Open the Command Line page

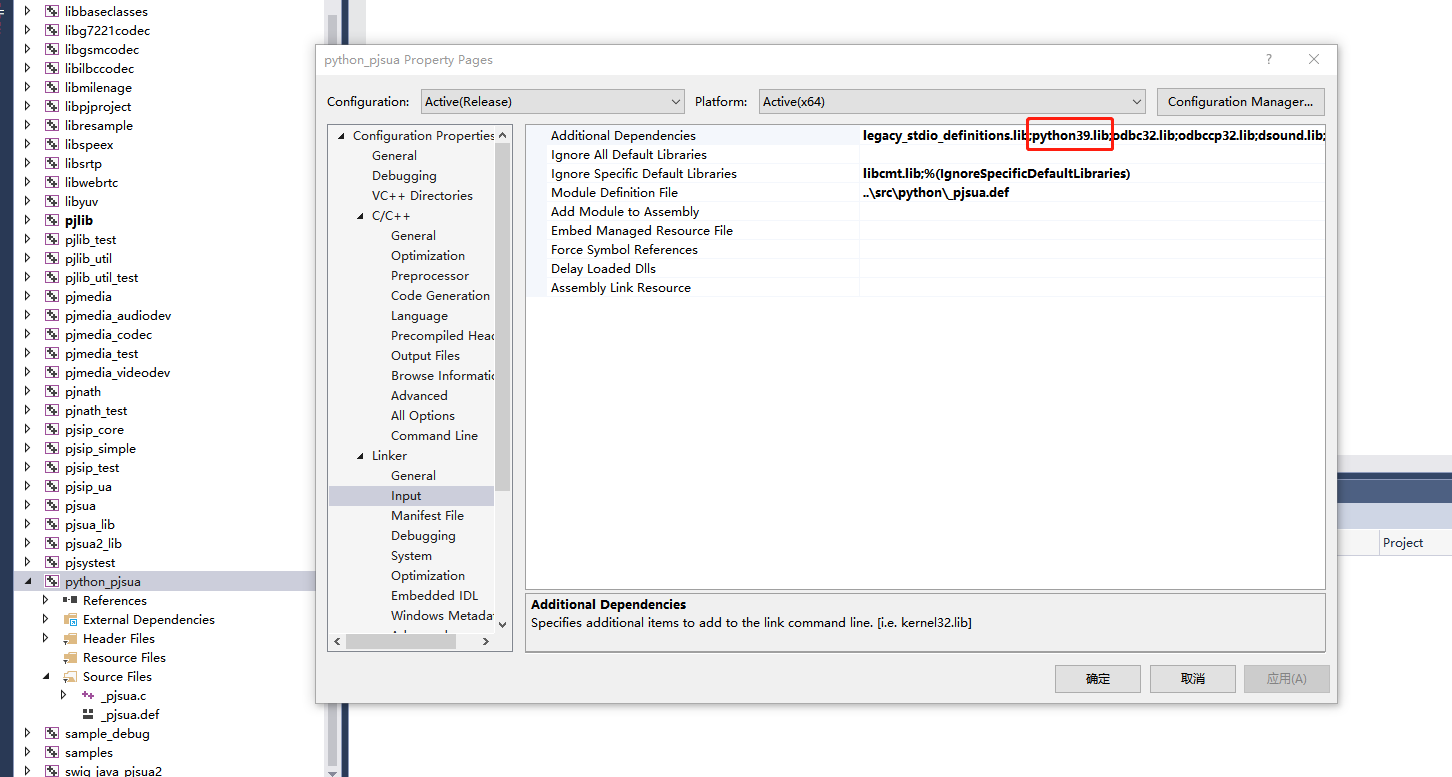[x=434, y=436]
